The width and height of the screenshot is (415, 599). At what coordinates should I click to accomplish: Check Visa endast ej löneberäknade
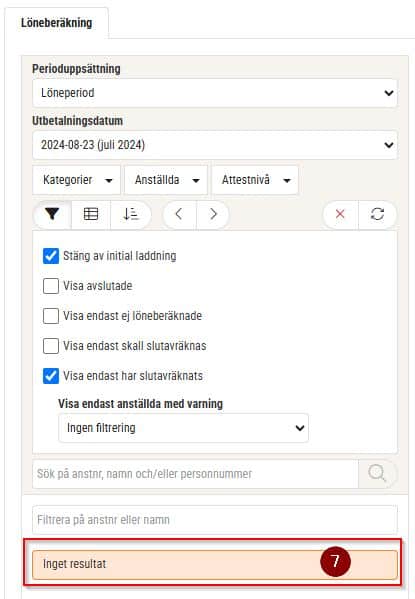pyautogui.click(x=51, y=316)
